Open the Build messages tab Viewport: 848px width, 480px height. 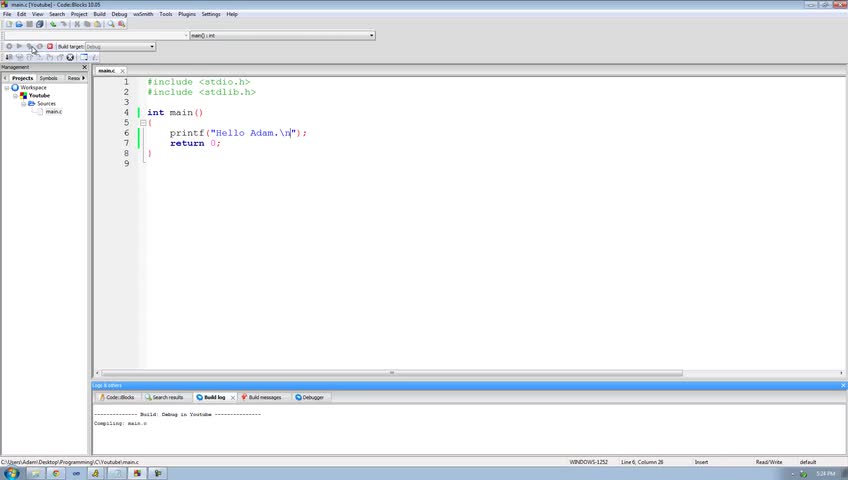pos(261,397)
